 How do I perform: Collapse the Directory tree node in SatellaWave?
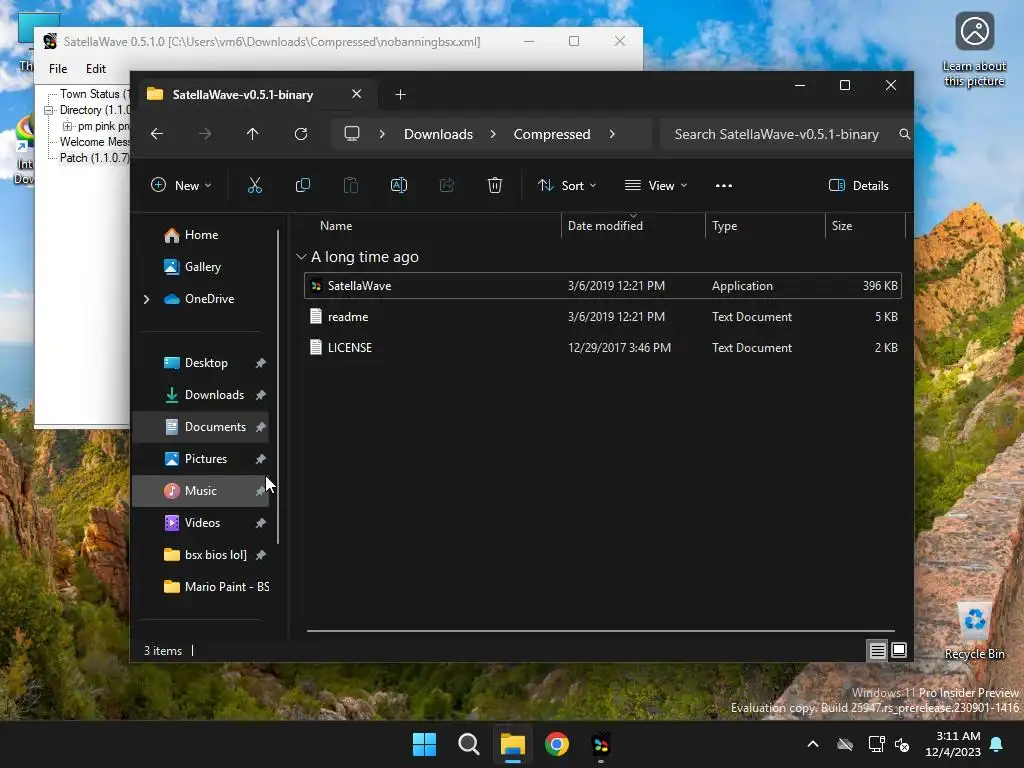tap(48, 110)
